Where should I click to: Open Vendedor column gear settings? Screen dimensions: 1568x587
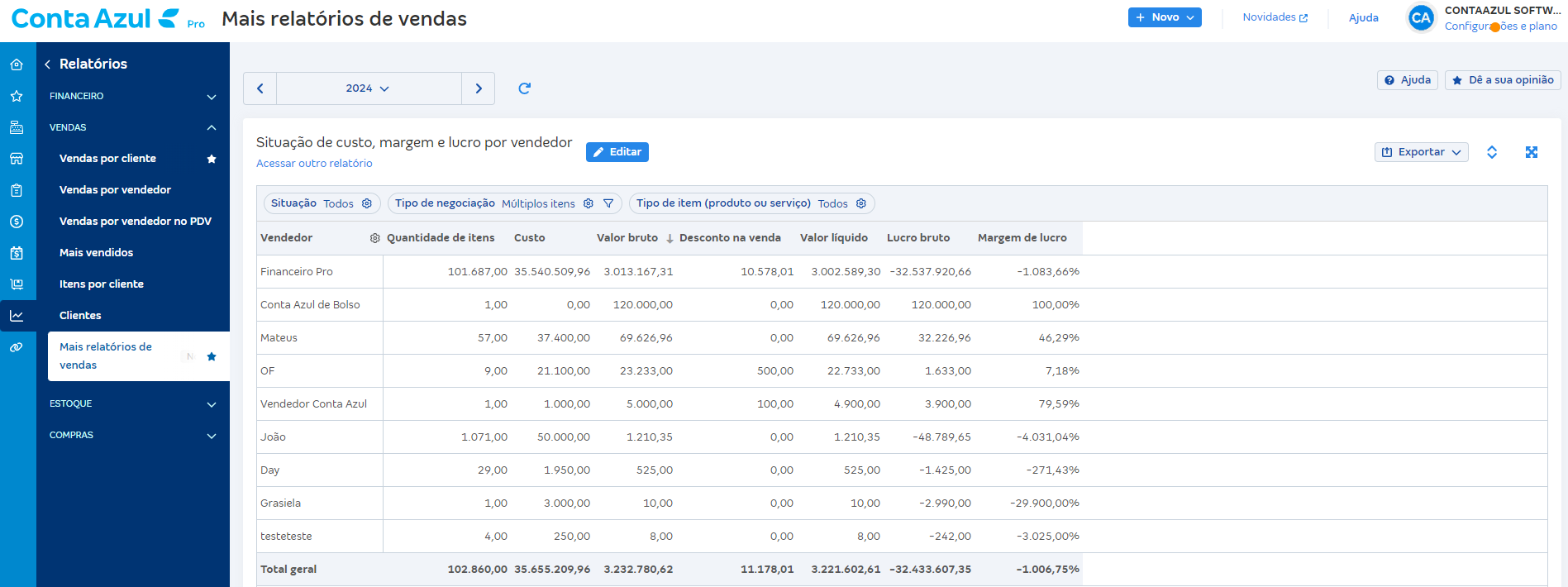[x=374, y=238]
